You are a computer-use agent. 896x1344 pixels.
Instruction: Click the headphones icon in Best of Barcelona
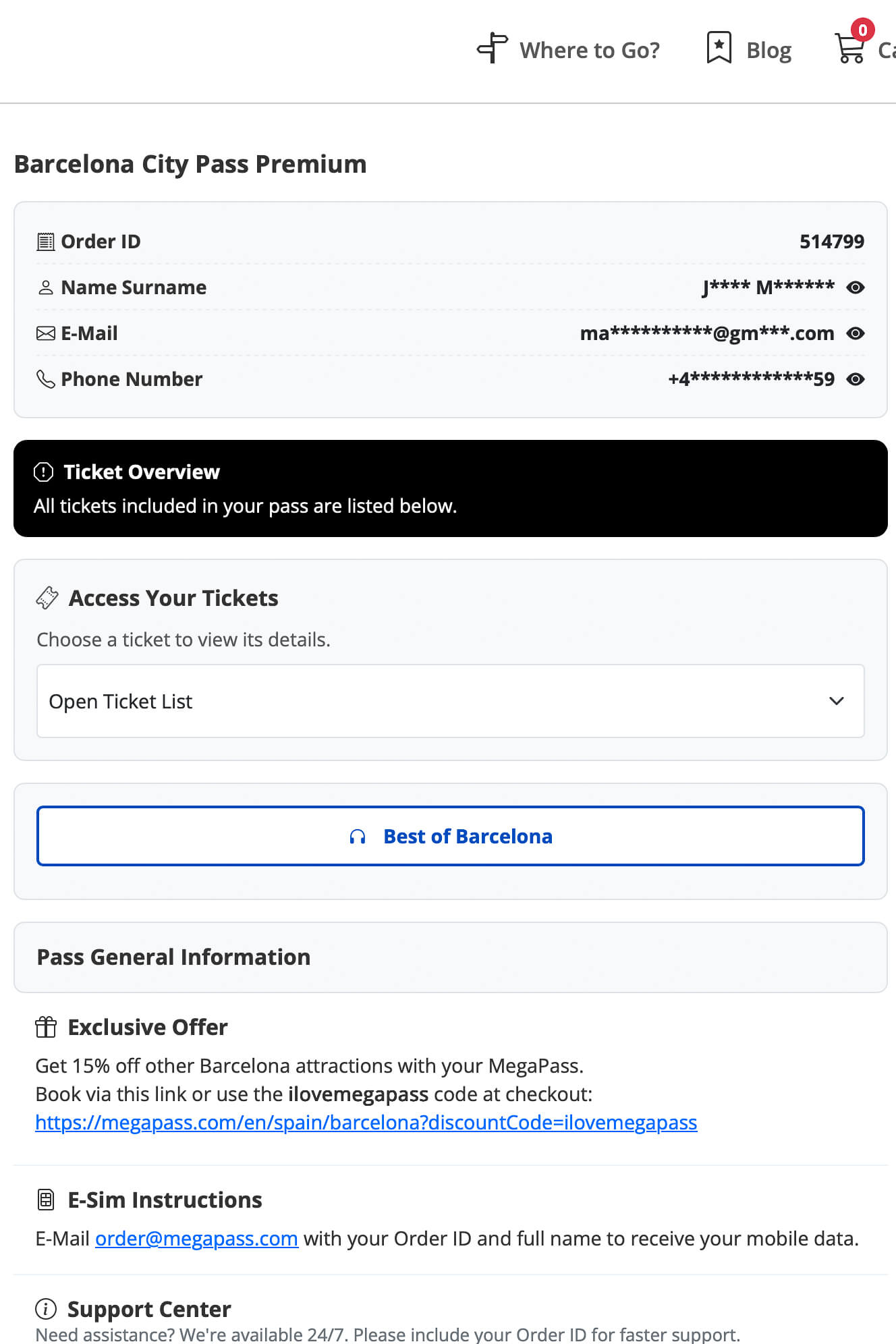pos(358,837)
